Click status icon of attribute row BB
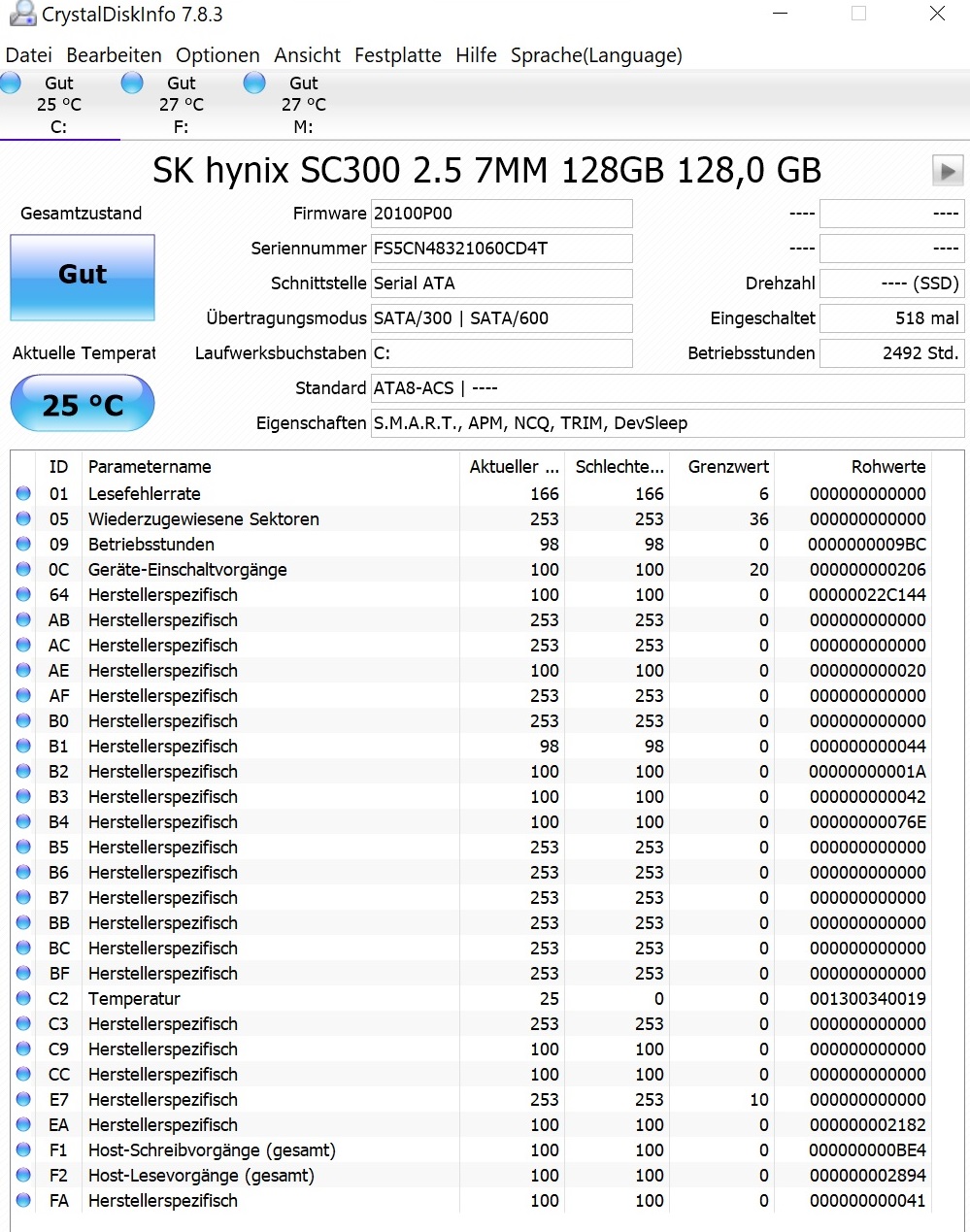Screen dimensions: 970x1232 pos(23,923)
